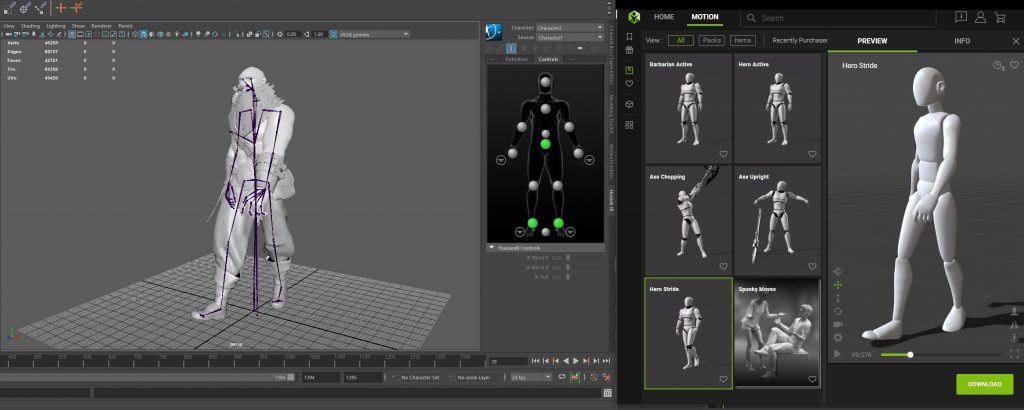Open the Shading menu in viewport
The height and width of the screenshot is (410, 1024).
[x=32, y=25]
